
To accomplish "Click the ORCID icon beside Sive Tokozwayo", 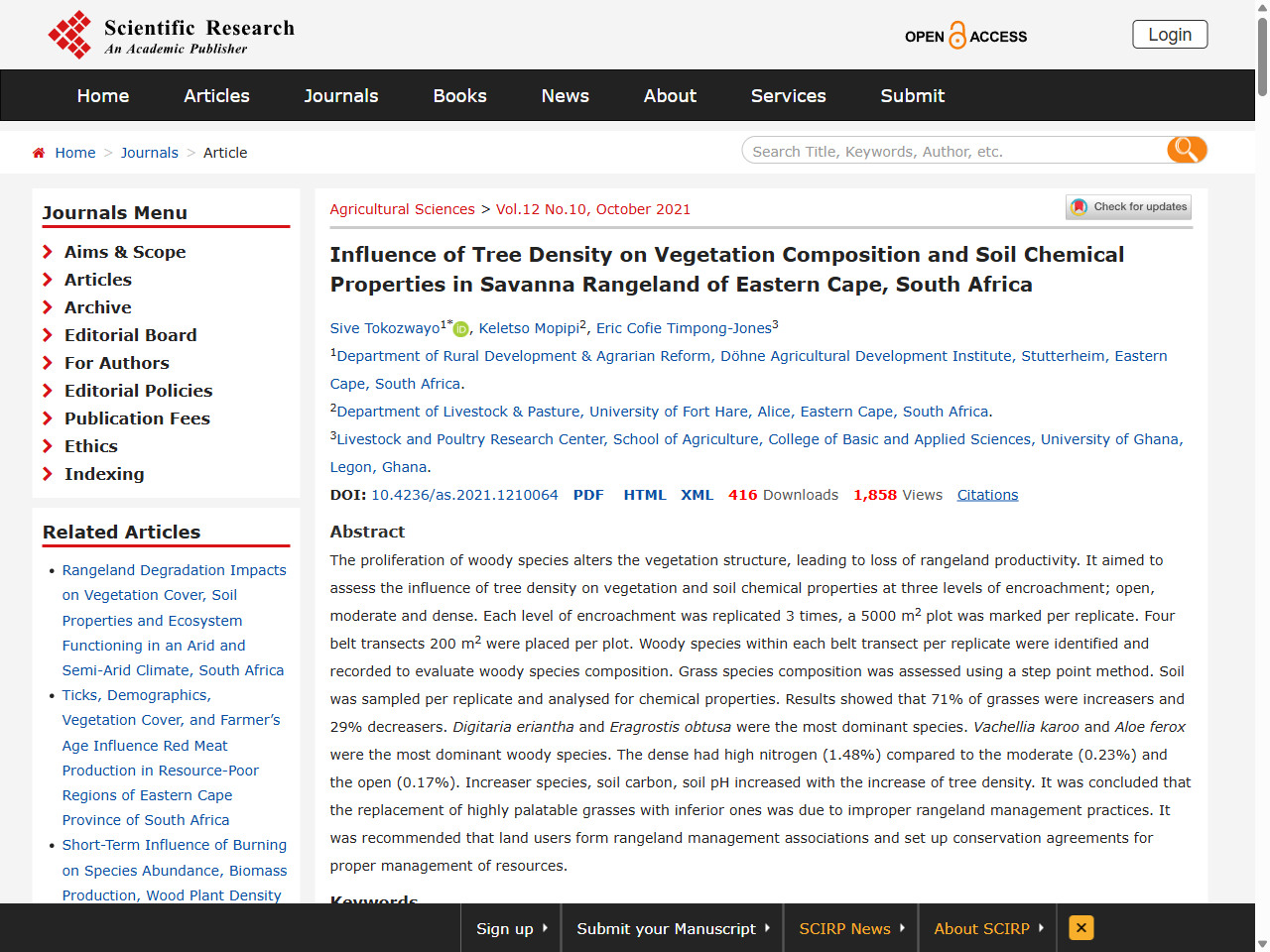I will 458,326.
